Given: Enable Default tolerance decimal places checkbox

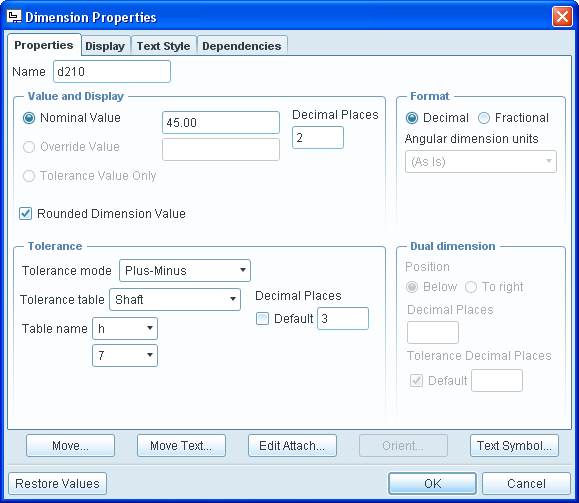Looking at the screenshot, I should (x=262, y=318).
